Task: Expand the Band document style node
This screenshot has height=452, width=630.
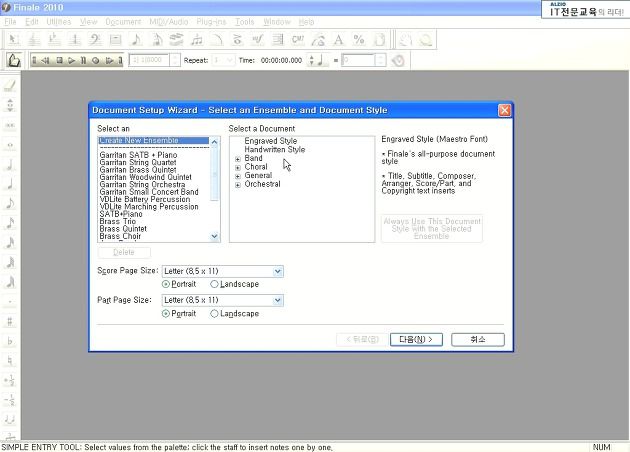Action: tap(238, 159)
